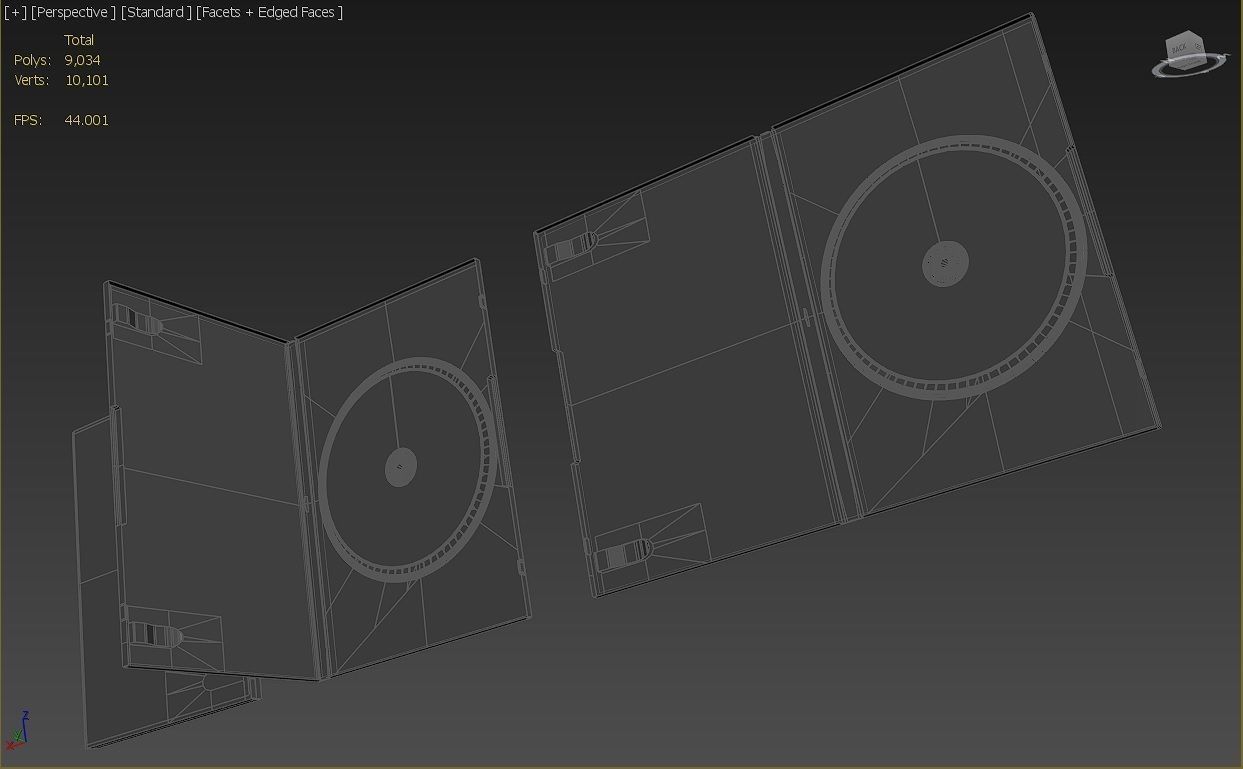The height and width of the screenshot is (769, 1243).
Task: Click the 'Total' statistics header
Action: 79,40
